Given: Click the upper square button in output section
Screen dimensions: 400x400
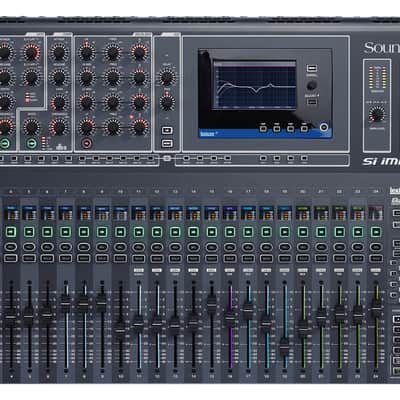Looking at the screenshot, I should click(x=167, y=130).
